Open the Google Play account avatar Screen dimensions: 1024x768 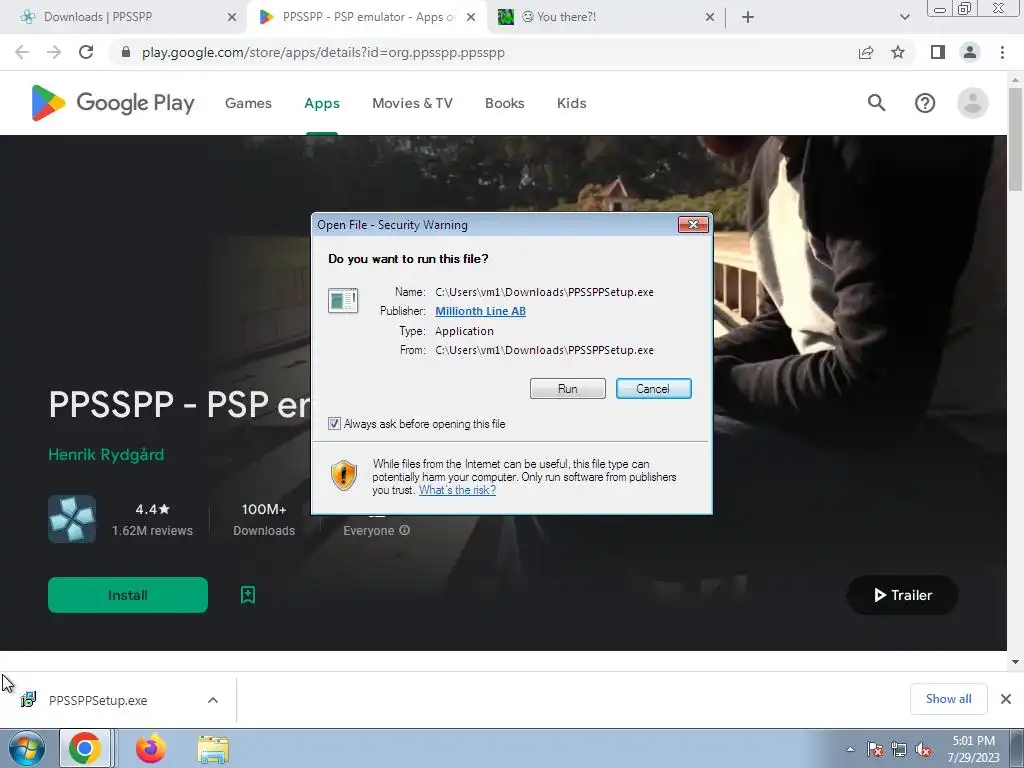click(x=972, y=103)
